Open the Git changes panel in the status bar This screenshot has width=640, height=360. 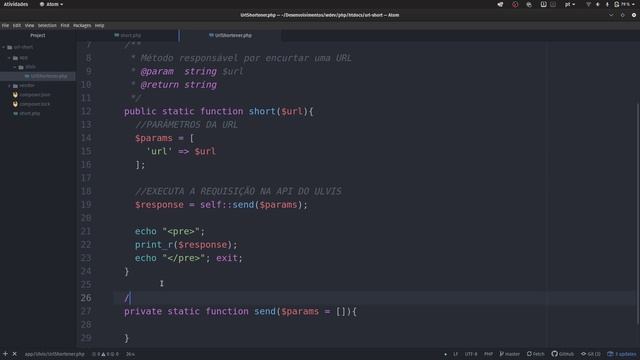tap(591, 354)
